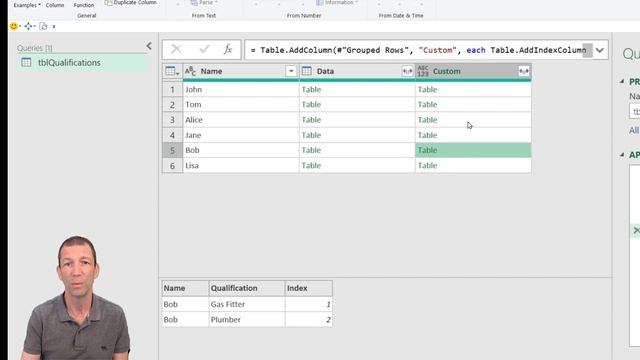Click the Lisa name cell

[x=241, y=166]
